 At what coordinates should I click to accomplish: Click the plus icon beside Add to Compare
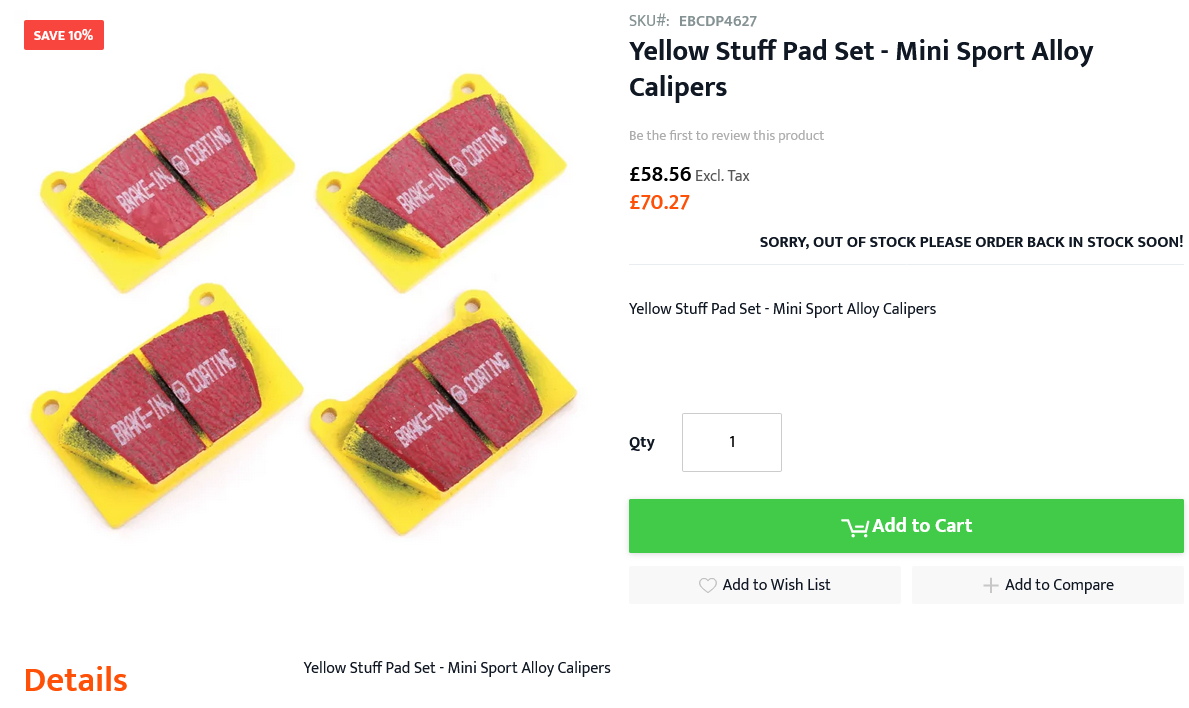[990, 585]
